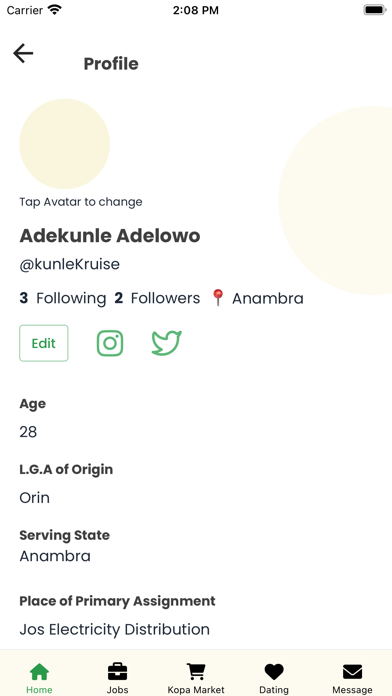
Task: Tap the Message envelope icon
Action: click(352, 672)
